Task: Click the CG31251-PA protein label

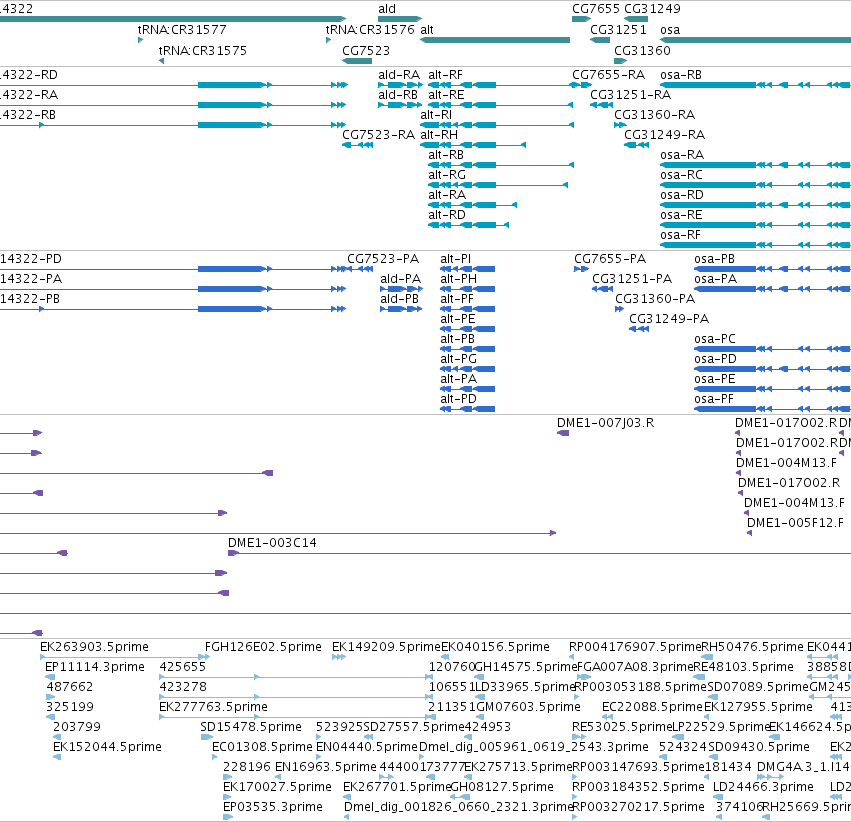Action: (632, 279)
